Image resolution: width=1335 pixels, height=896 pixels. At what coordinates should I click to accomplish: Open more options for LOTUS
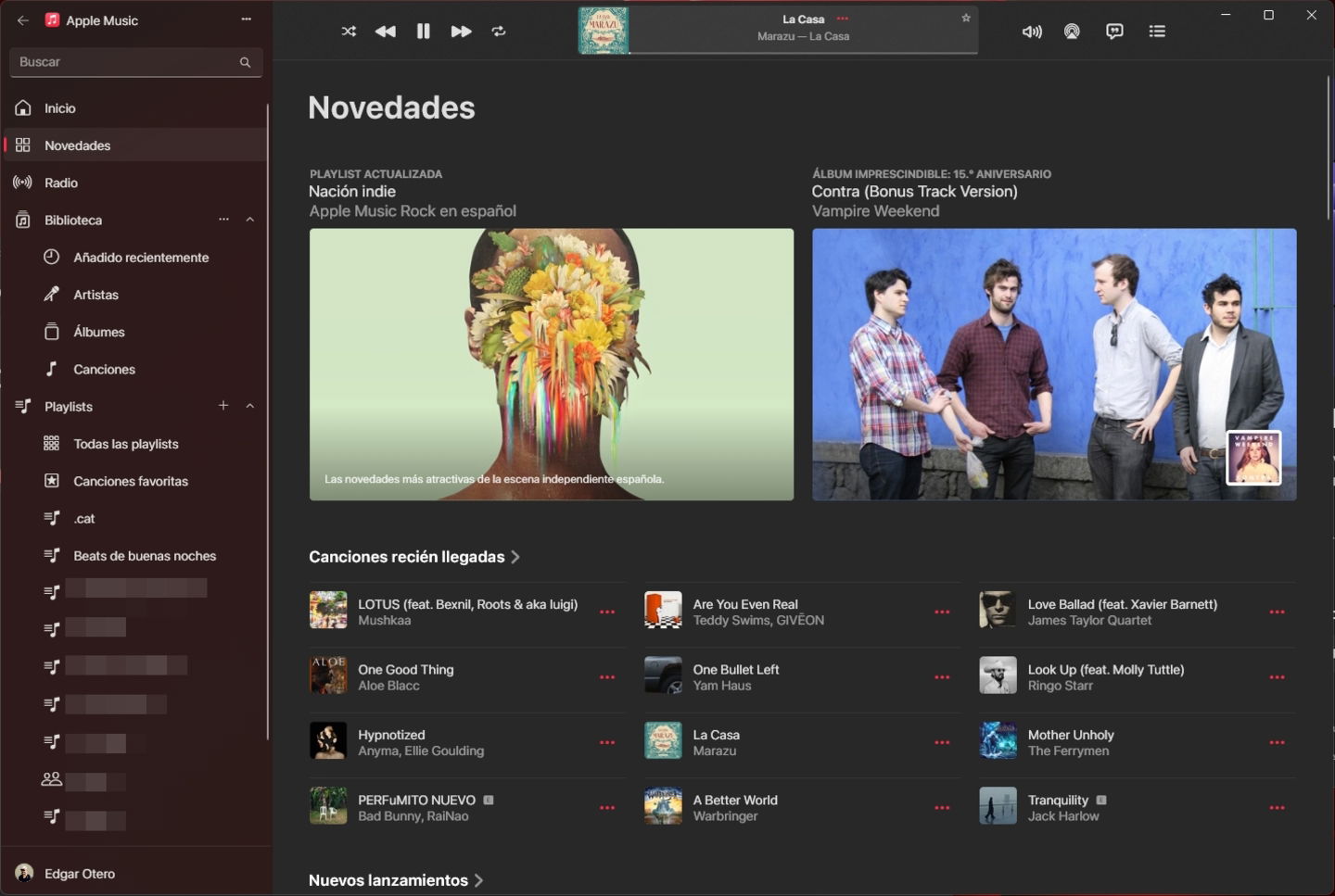[607, 612]
